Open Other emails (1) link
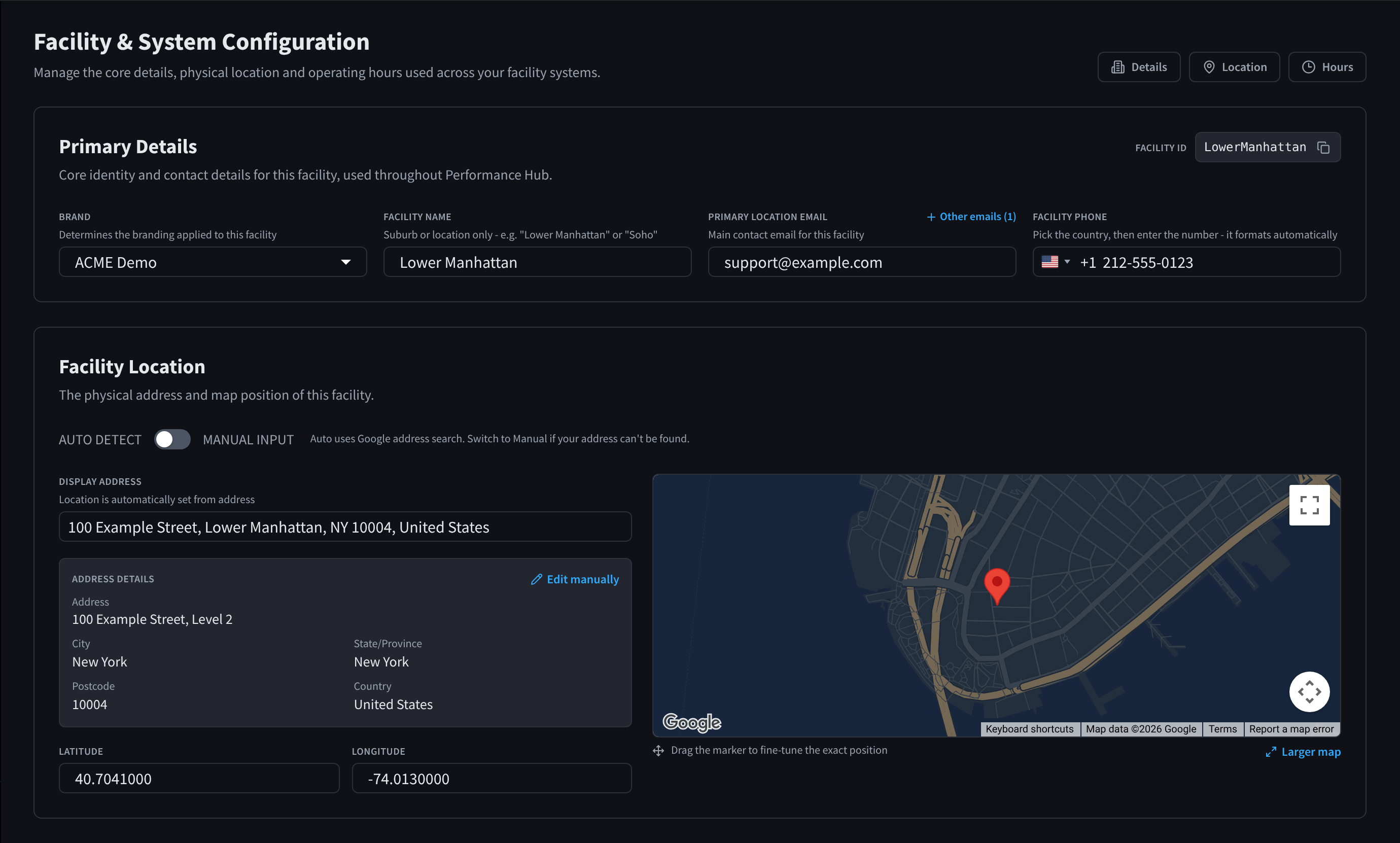1400x843 pixels. coord(971,217)
